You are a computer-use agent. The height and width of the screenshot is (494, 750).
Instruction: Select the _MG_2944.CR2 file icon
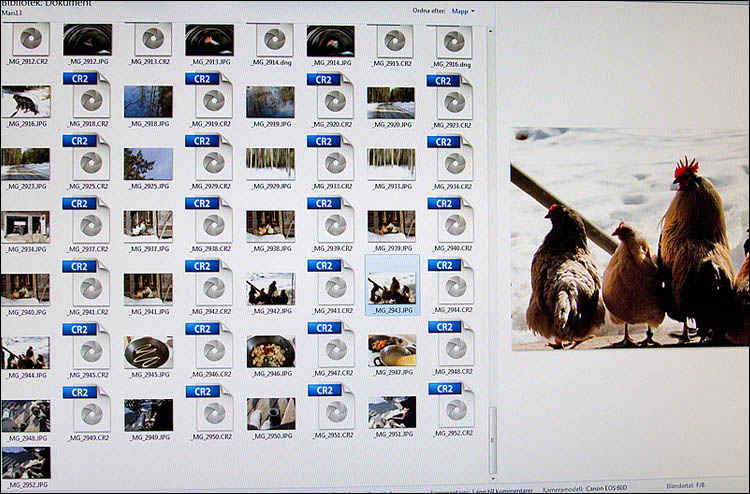[x=452, y=281]
